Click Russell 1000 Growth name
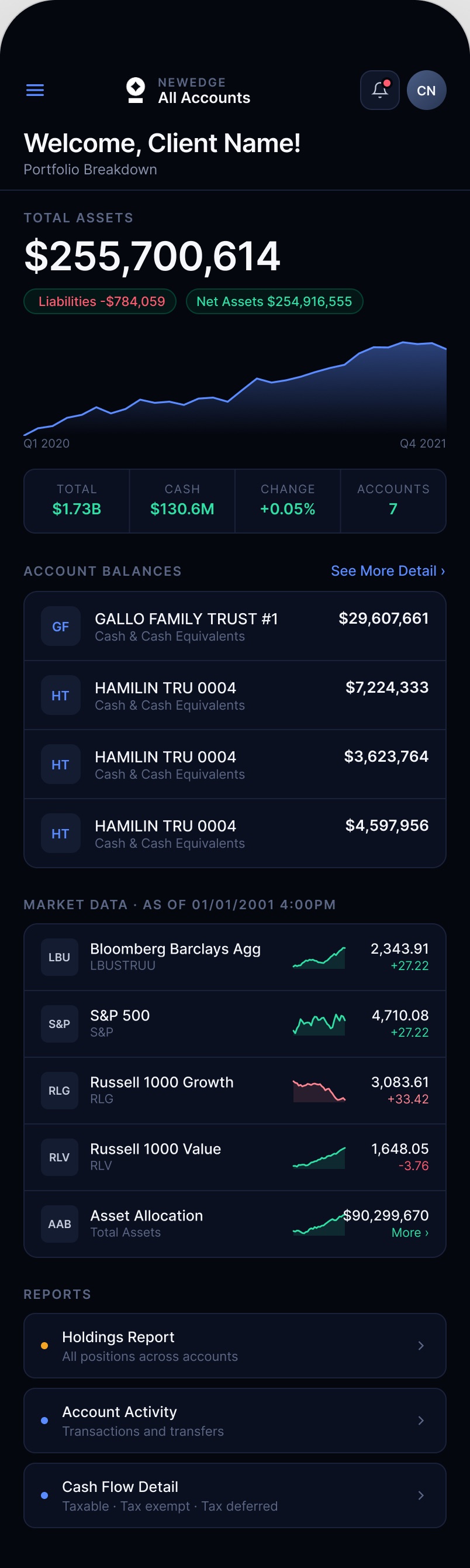 pos(162,1082)
